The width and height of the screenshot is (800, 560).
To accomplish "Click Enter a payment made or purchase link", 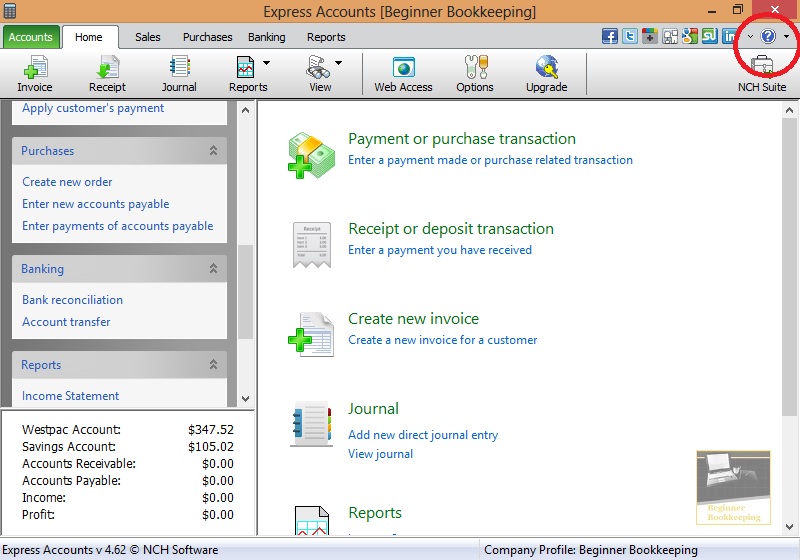I will coord(490,160).
